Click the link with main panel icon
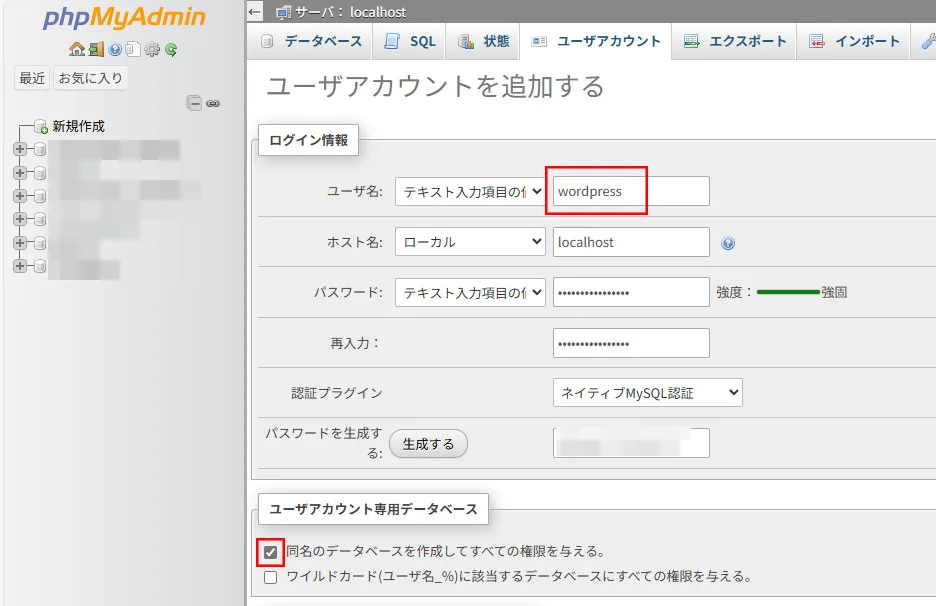 click(213, 103)
